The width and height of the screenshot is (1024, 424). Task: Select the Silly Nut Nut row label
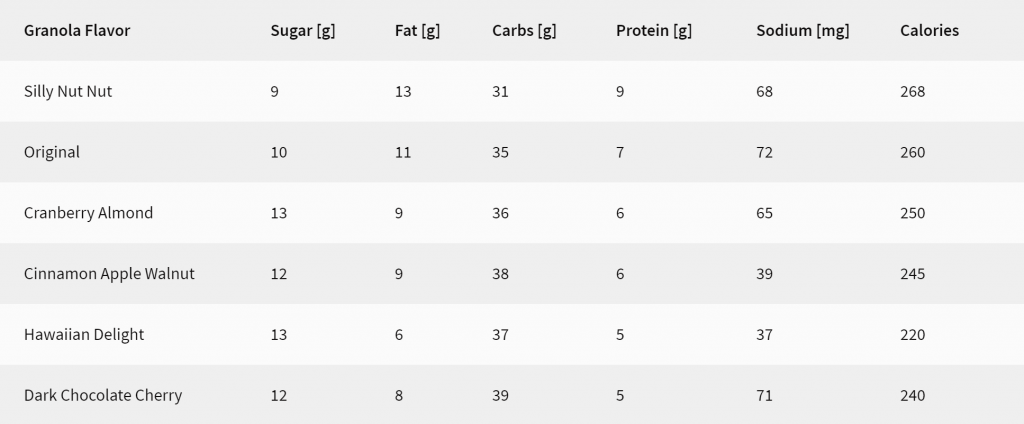(68, 91)
